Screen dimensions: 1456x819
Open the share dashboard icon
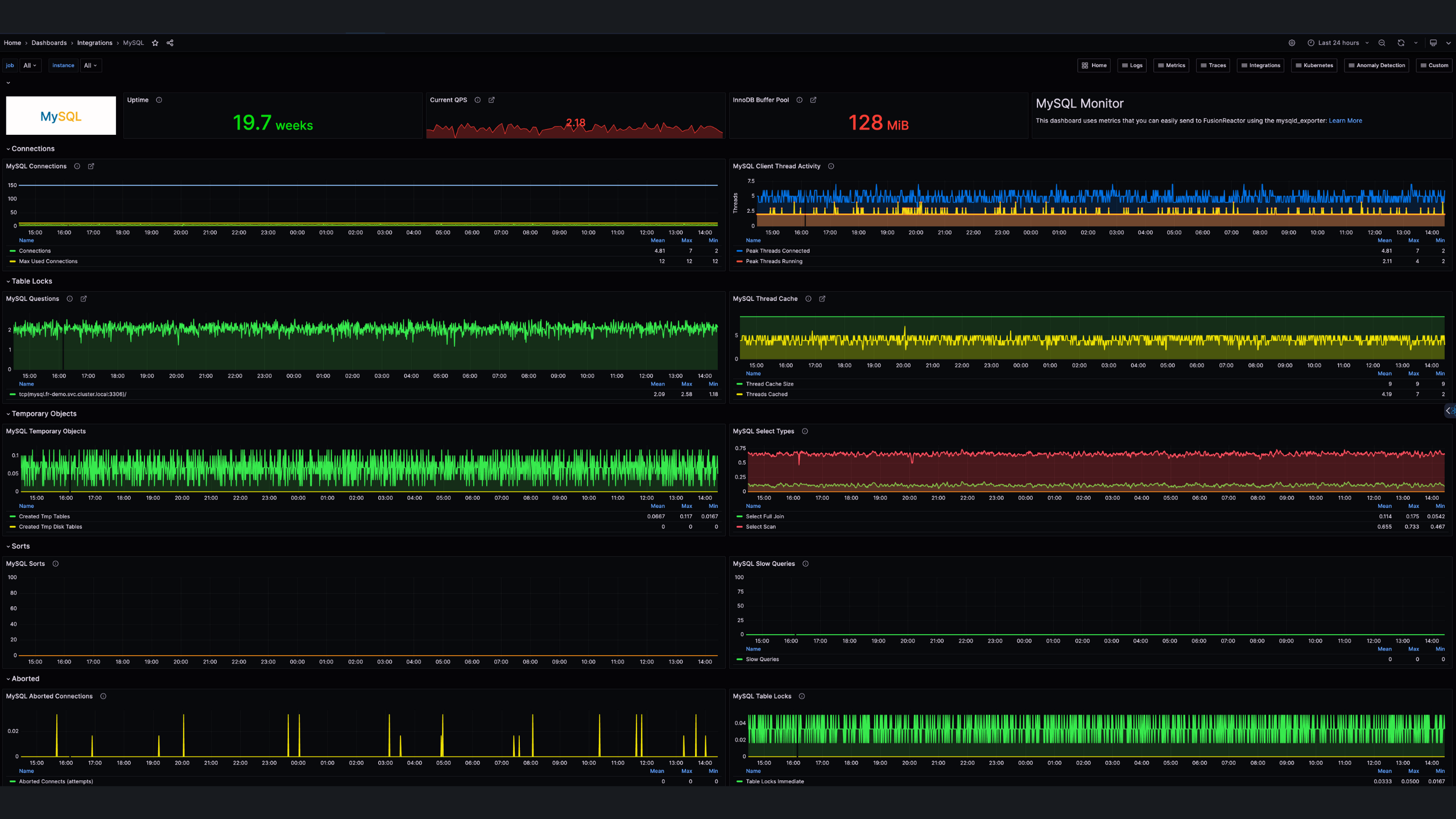[x=169, y=43]
